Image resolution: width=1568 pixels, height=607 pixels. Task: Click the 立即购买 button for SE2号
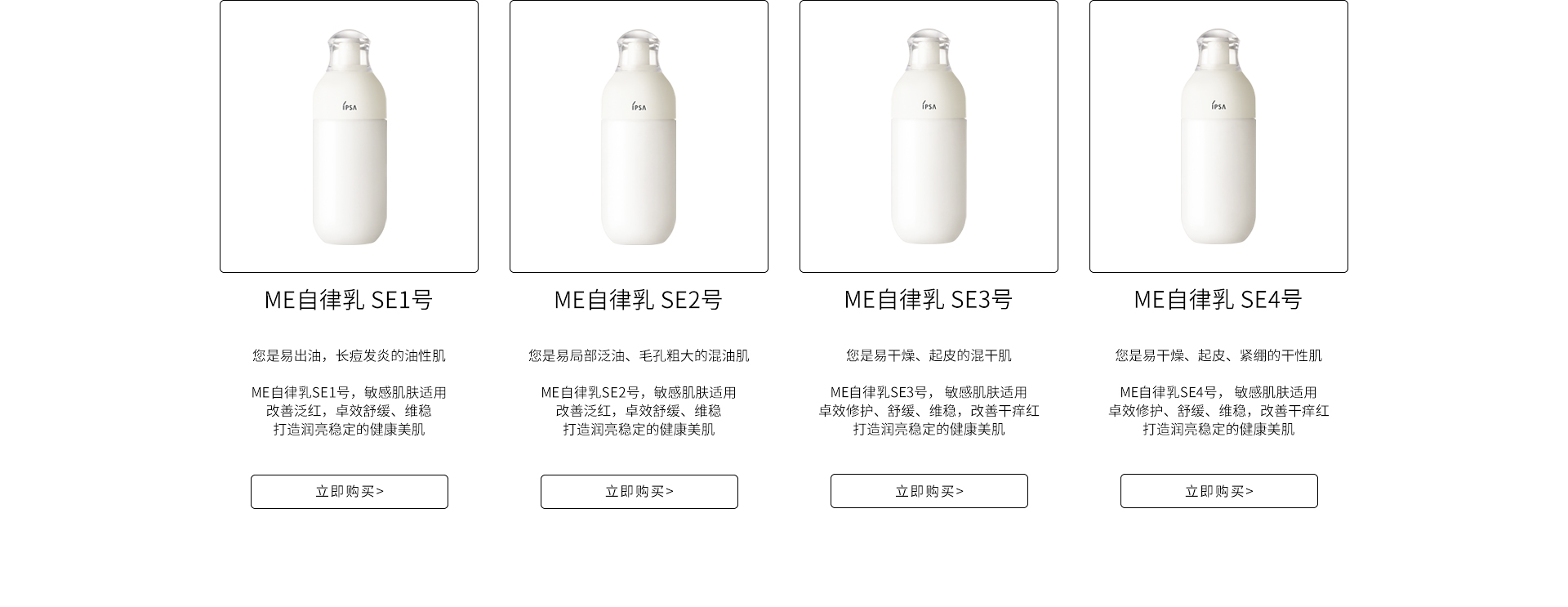639,492
